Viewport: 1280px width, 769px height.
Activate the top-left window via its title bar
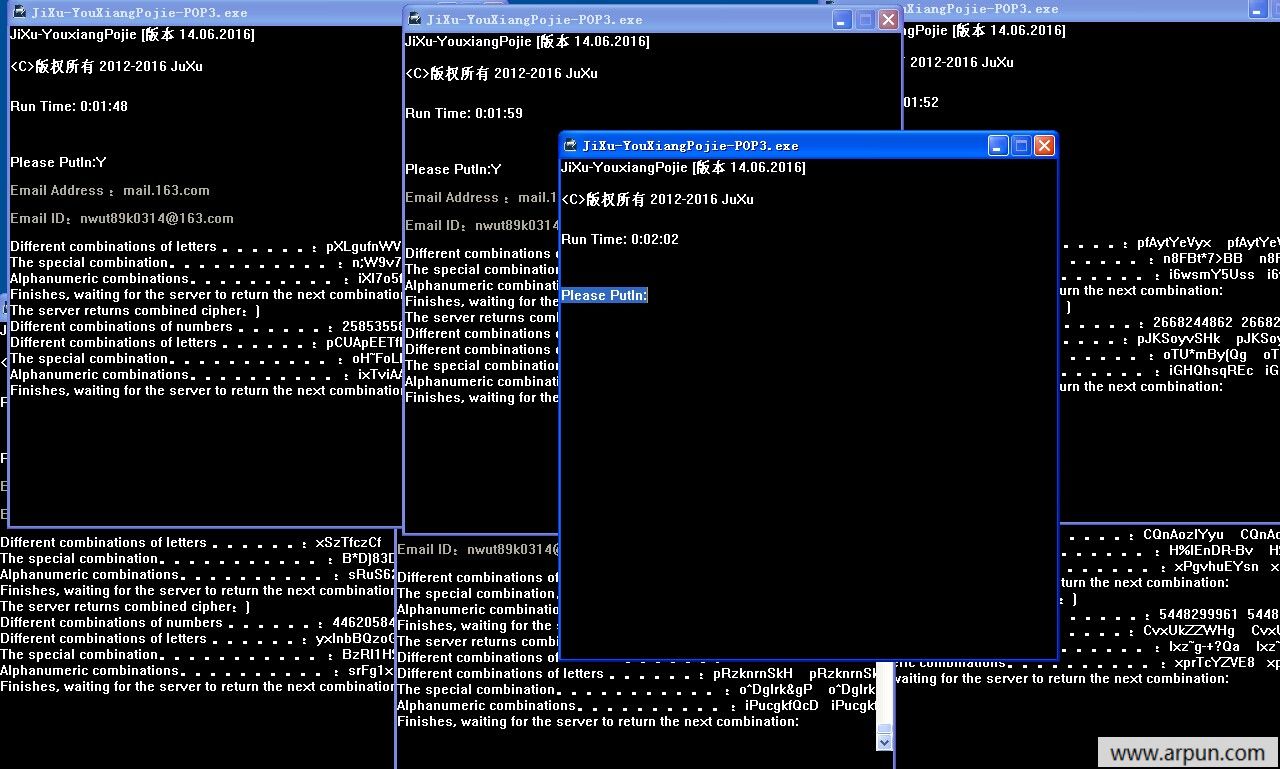200,13
